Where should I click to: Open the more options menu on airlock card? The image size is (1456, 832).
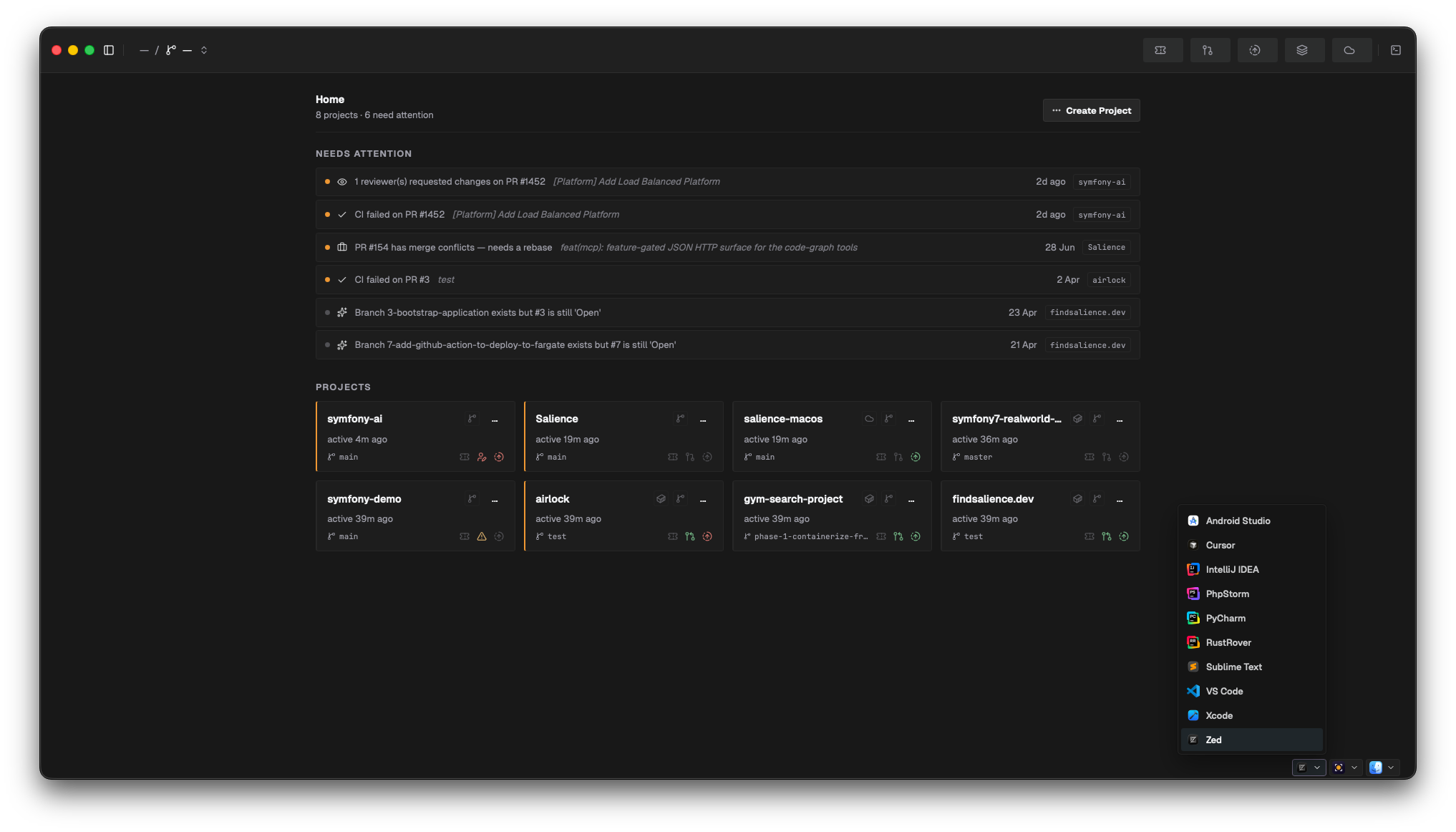tap(703, 500)
